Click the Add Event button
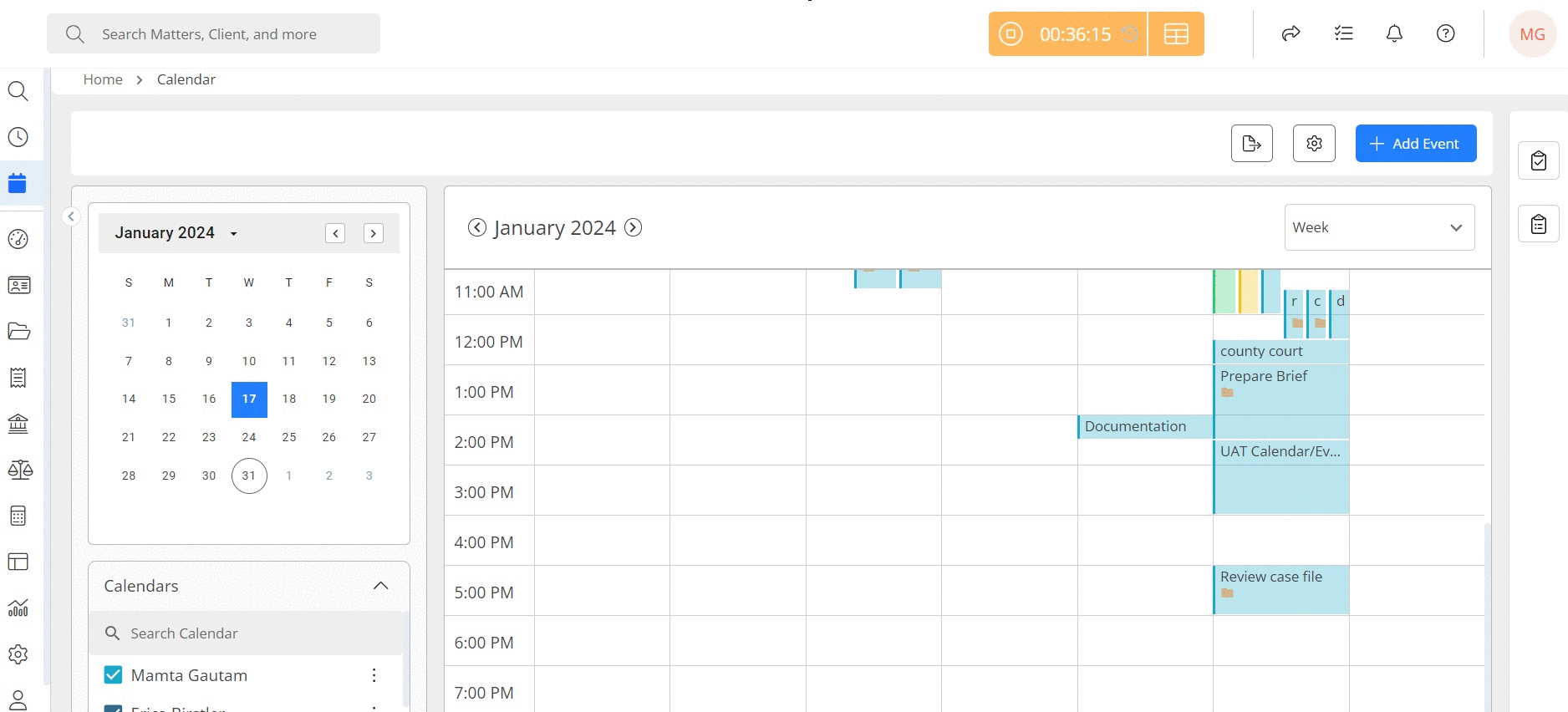1568x712 pixels. point(1416,144)
